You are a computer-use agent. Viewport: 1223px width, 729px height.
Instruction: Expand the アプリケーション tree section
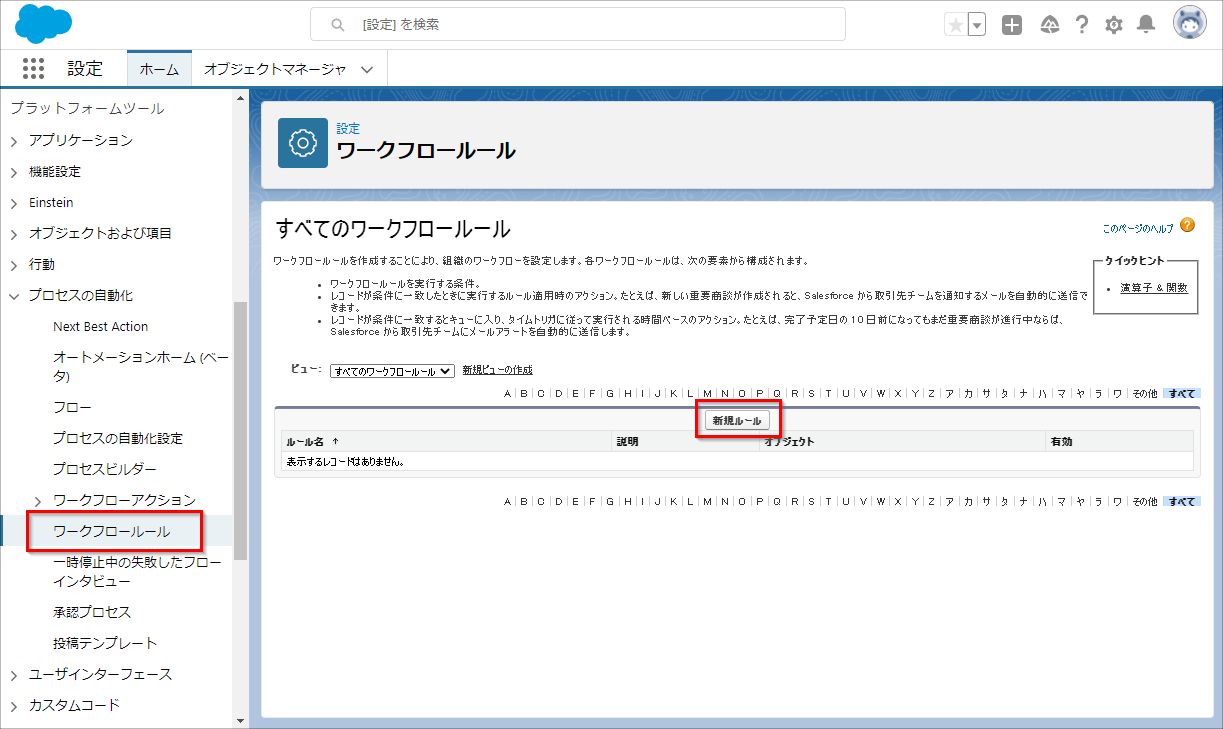pyautogui.click(x=14, y=141)
